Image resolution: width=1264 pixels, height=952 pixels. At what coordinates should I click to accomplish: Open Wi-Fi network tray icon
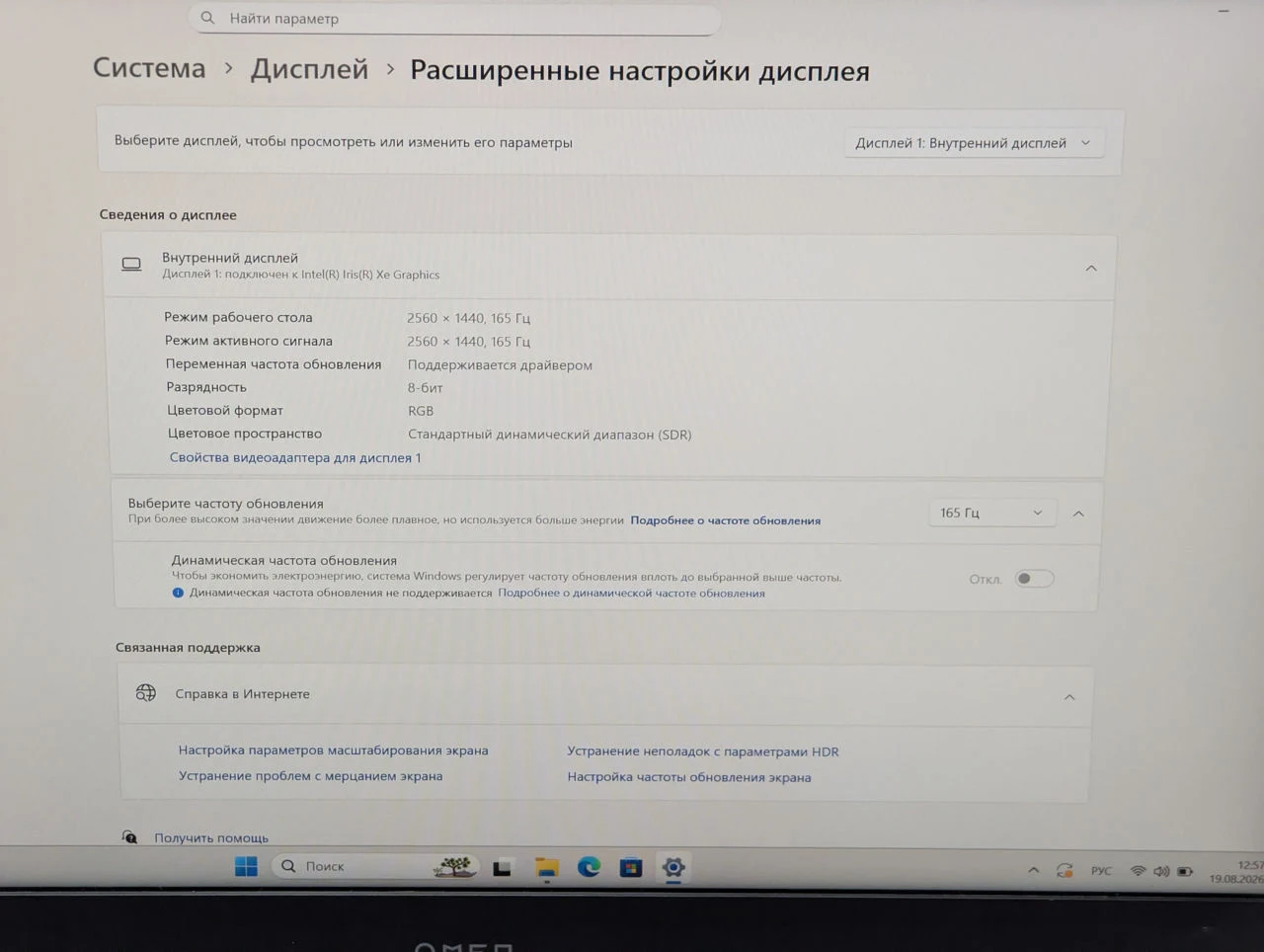tap(1138, 871)
